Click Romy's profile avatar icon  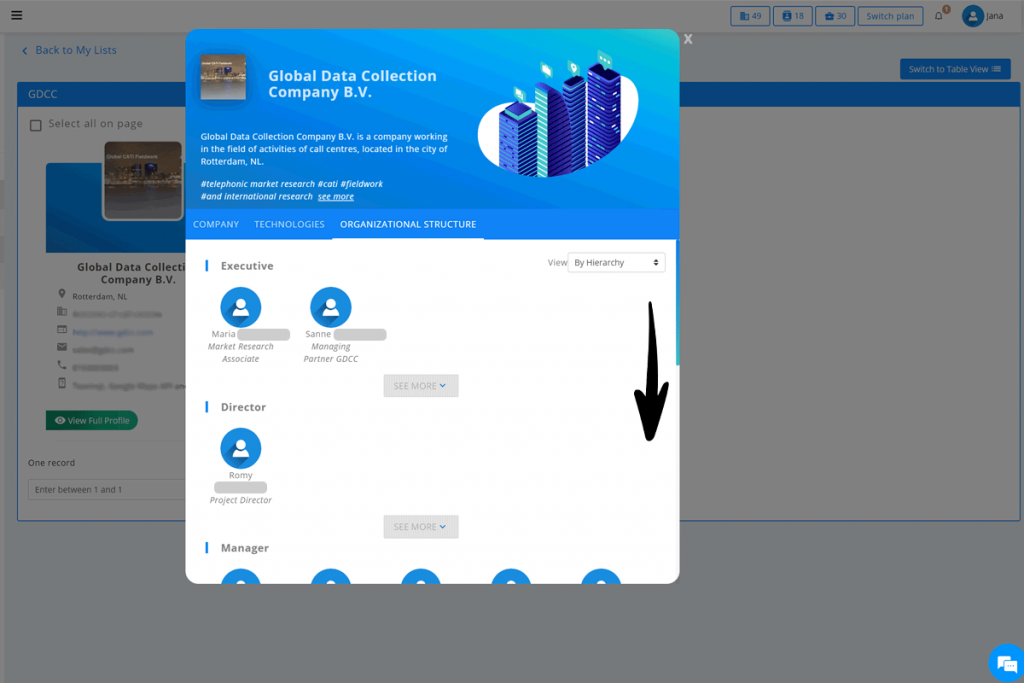pyautogui.click(x=240, y=449)
